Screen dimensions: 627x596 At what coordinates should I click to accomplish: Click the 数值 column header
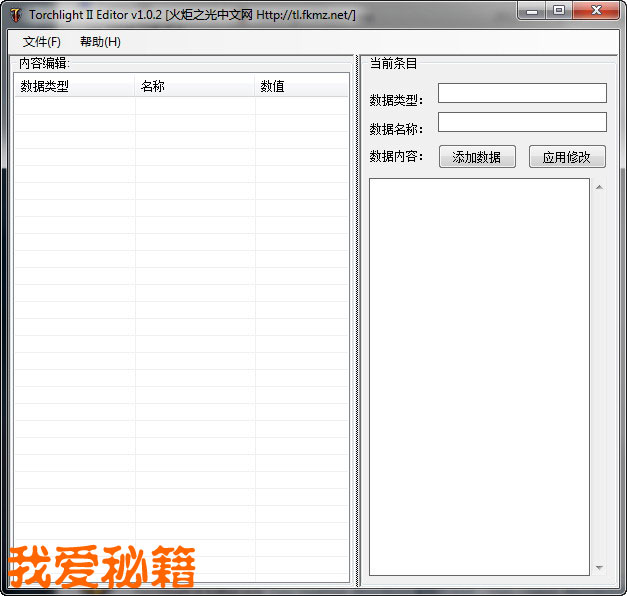click(301, 86)
